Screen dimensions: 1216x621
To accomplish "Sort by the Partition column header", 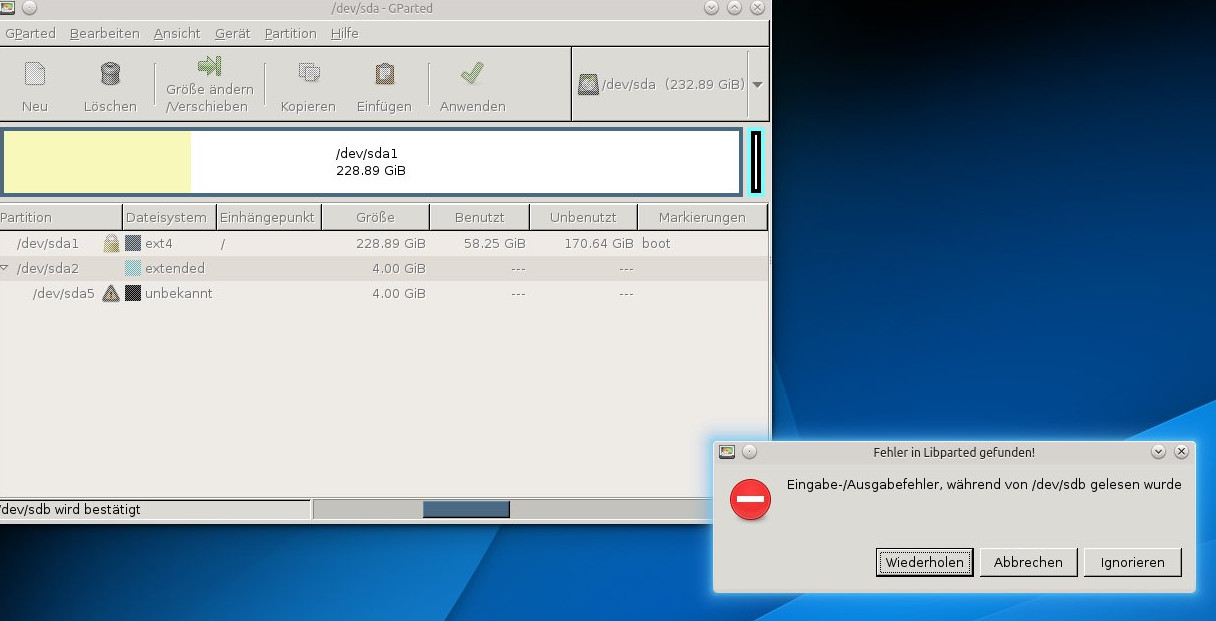I will pos(61,217).
